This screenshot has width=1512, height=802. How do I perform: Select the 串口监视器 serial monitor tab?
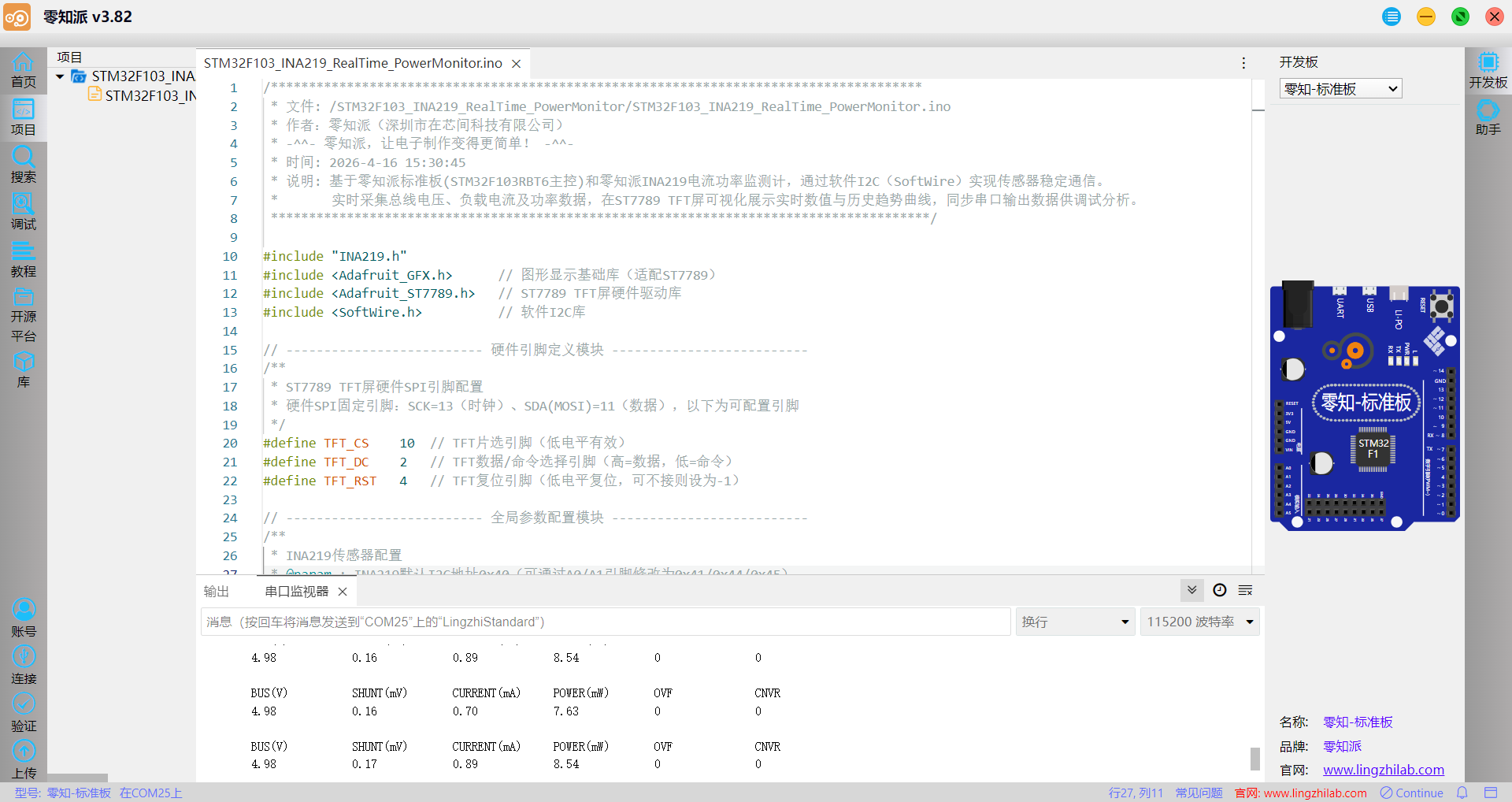pyautogui.click(x=297, y=592)
